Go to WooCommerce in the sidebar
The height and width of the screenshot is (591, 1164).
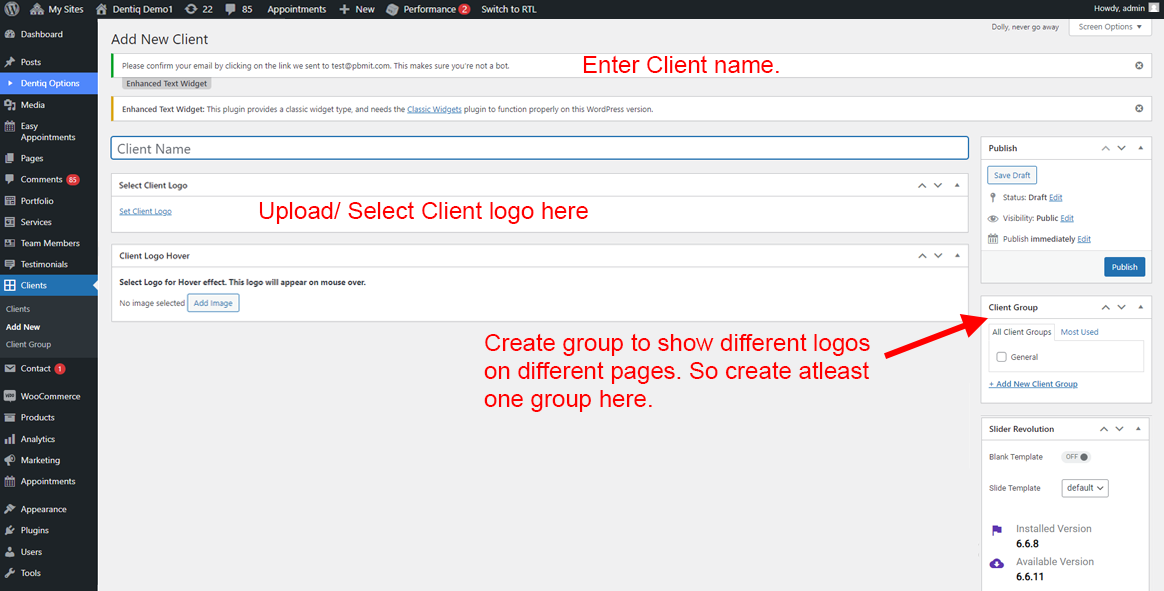coord(50,396)
